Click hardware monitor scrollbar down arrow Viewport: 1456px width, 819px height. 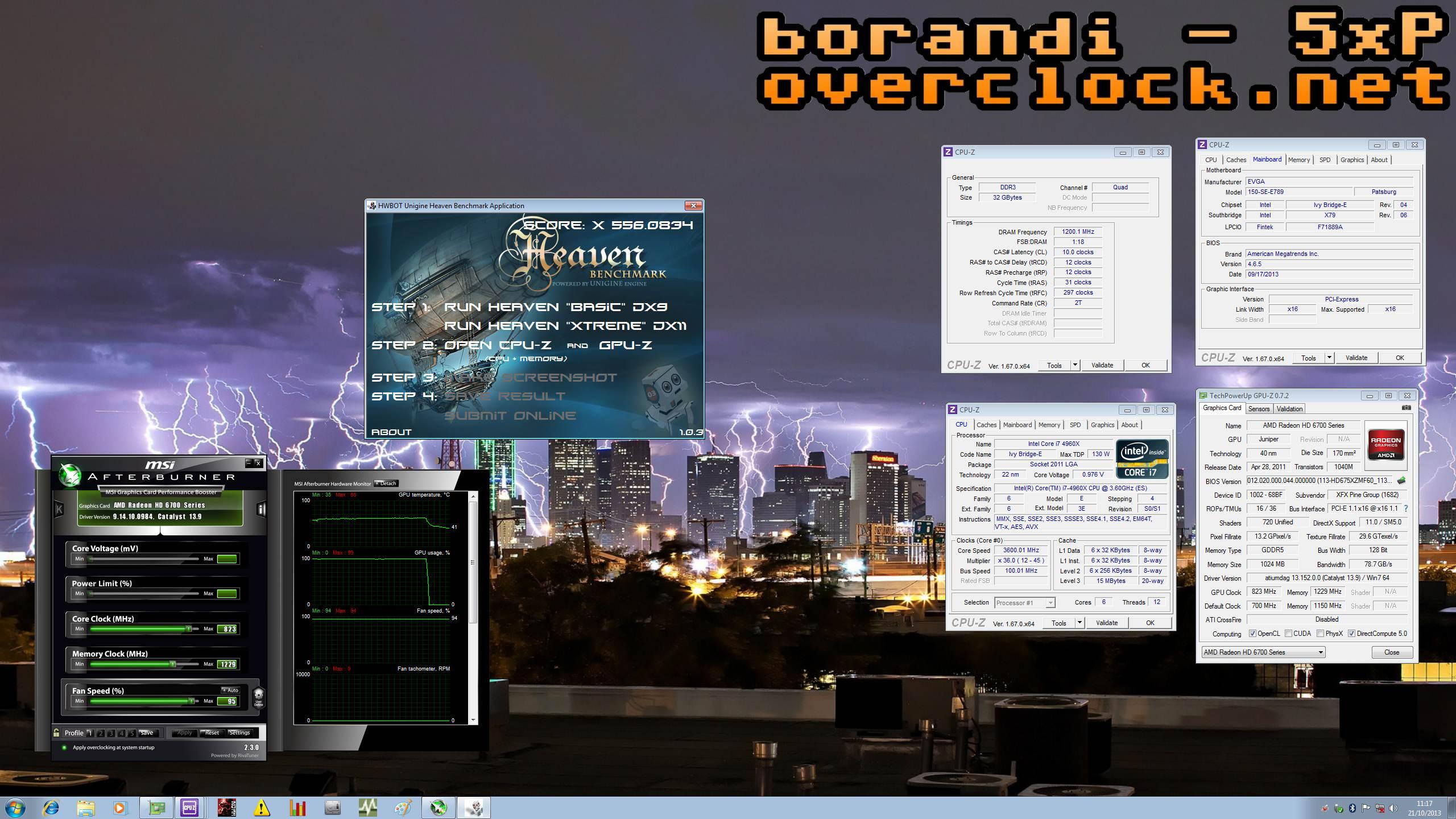pos(473,720)
